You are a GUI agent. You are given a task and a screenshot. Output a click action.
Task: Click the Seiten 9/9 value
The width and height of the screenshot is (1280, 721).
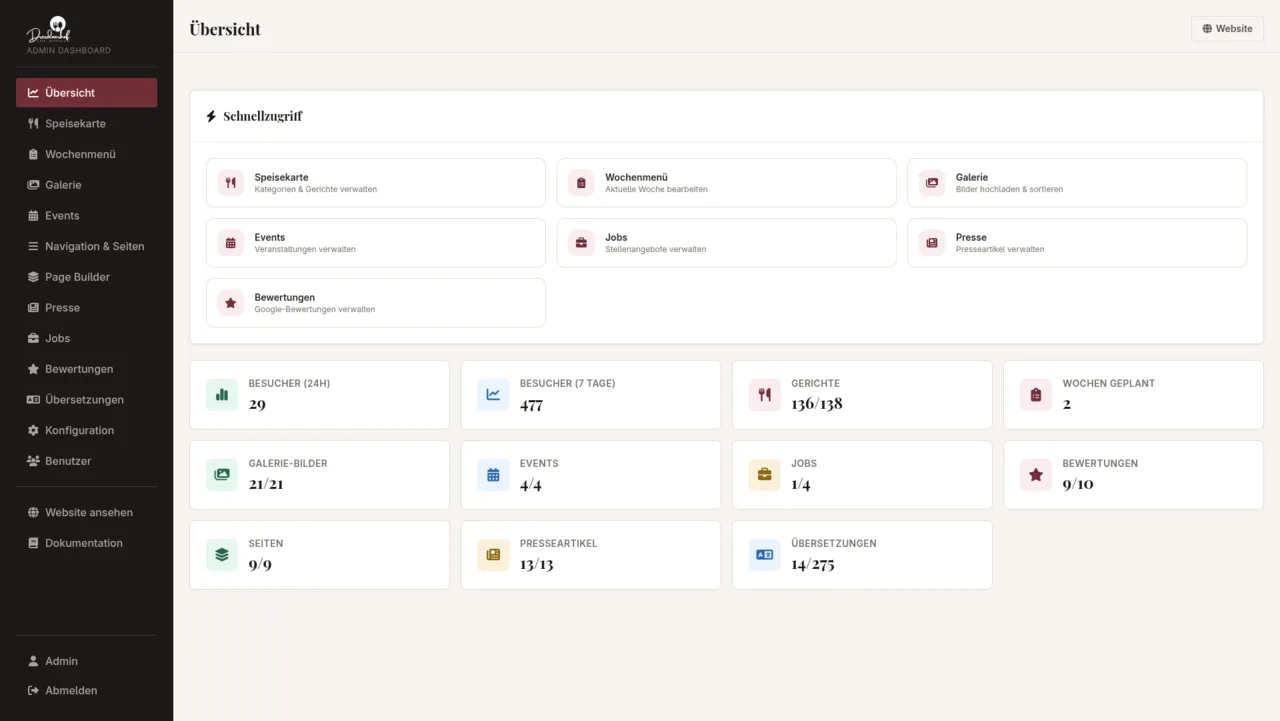(x=260, y=564)
